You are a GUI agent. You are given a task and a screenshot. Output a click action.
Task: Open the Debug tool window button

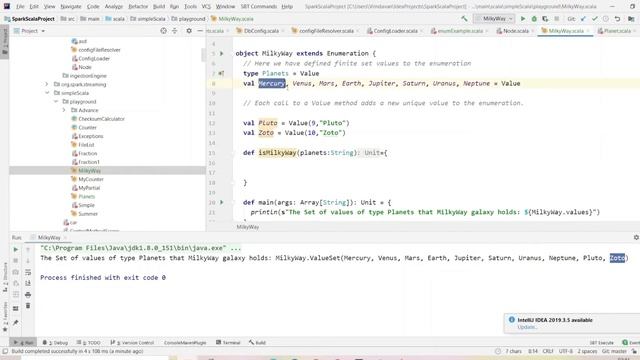pyautogui.click(x=55, y=342)
